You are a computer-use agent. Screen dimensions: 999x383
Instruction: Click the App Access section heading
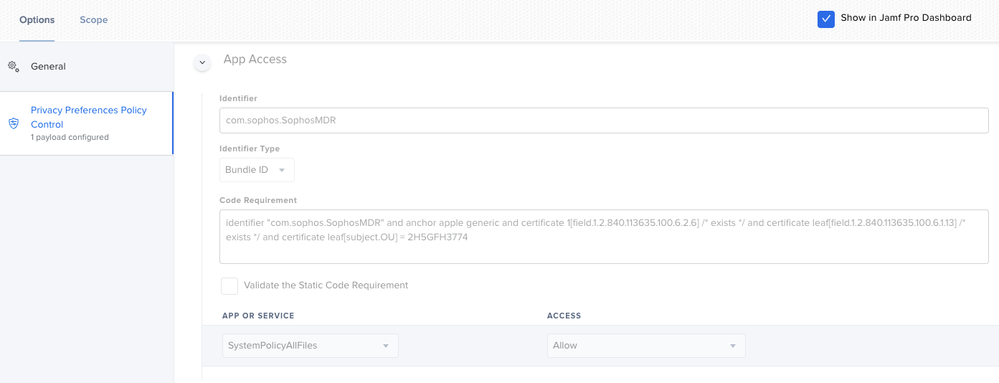click(x=255, y=59)
